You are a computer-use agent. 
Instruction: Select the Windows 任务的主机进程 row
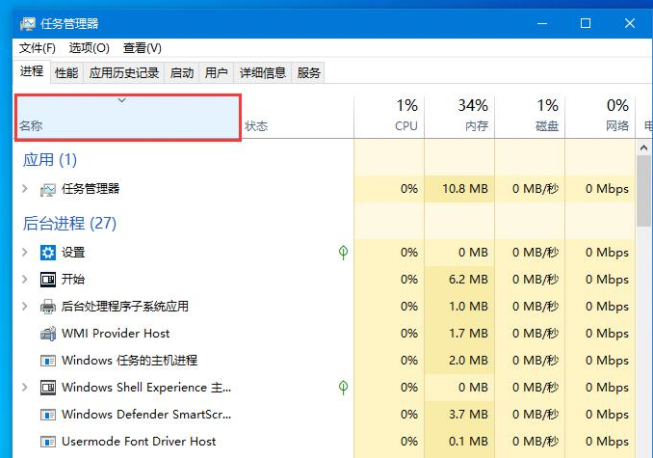[129, 360]
